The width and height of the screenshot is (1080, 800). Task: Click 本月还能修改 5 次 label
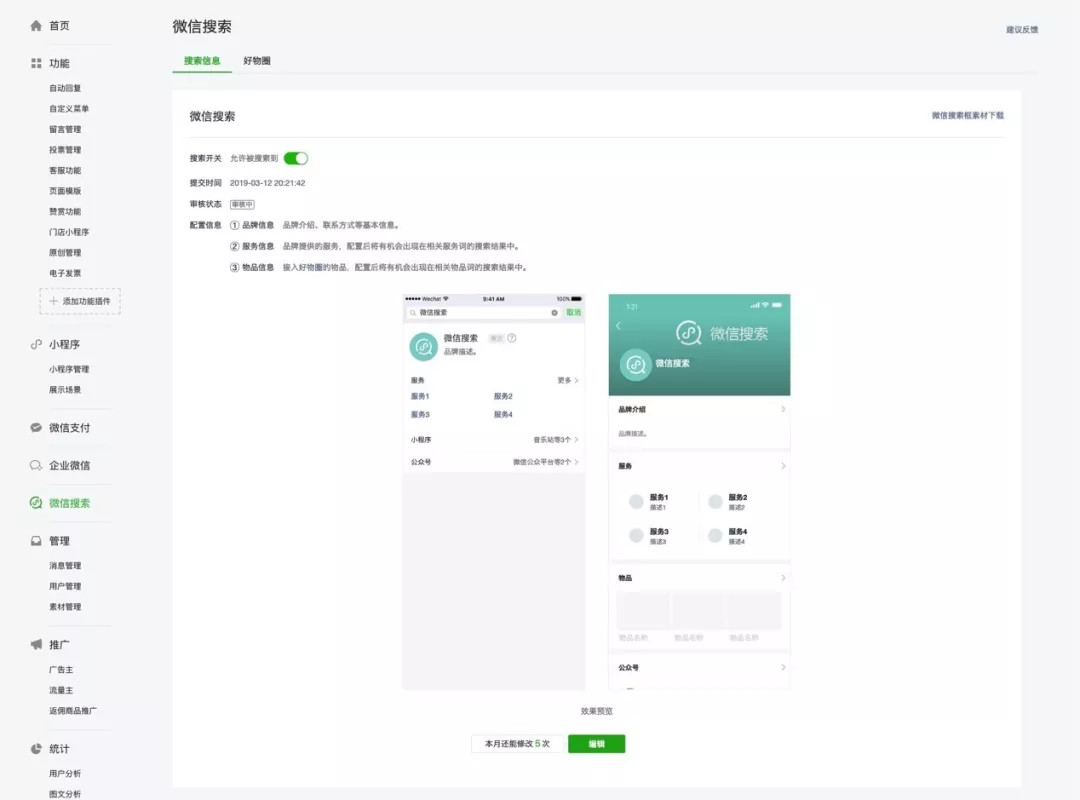(517, 744)
